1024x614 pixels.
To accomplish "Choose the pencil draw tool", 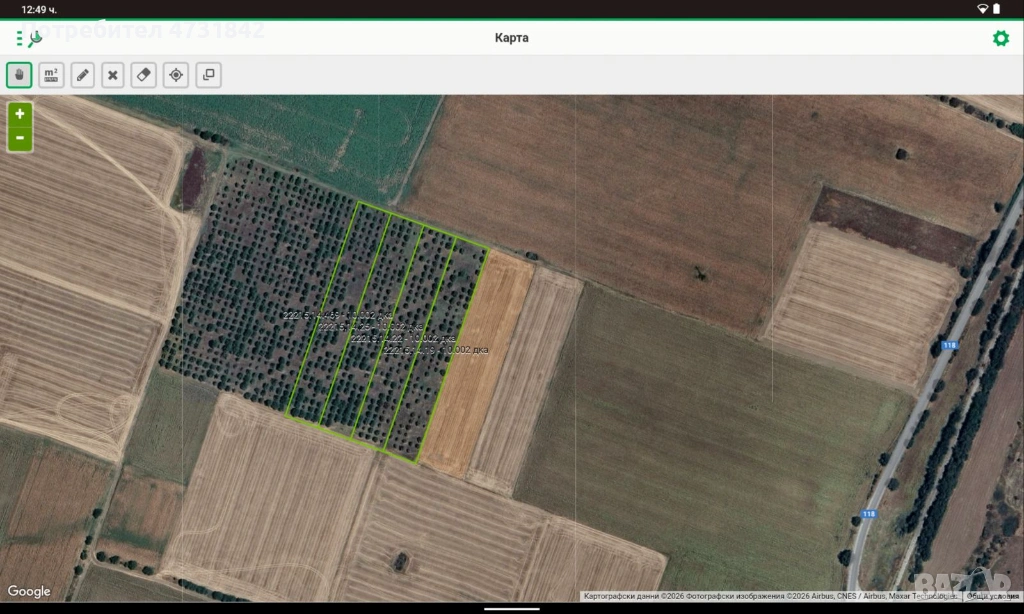I will [x=83, y=75].
